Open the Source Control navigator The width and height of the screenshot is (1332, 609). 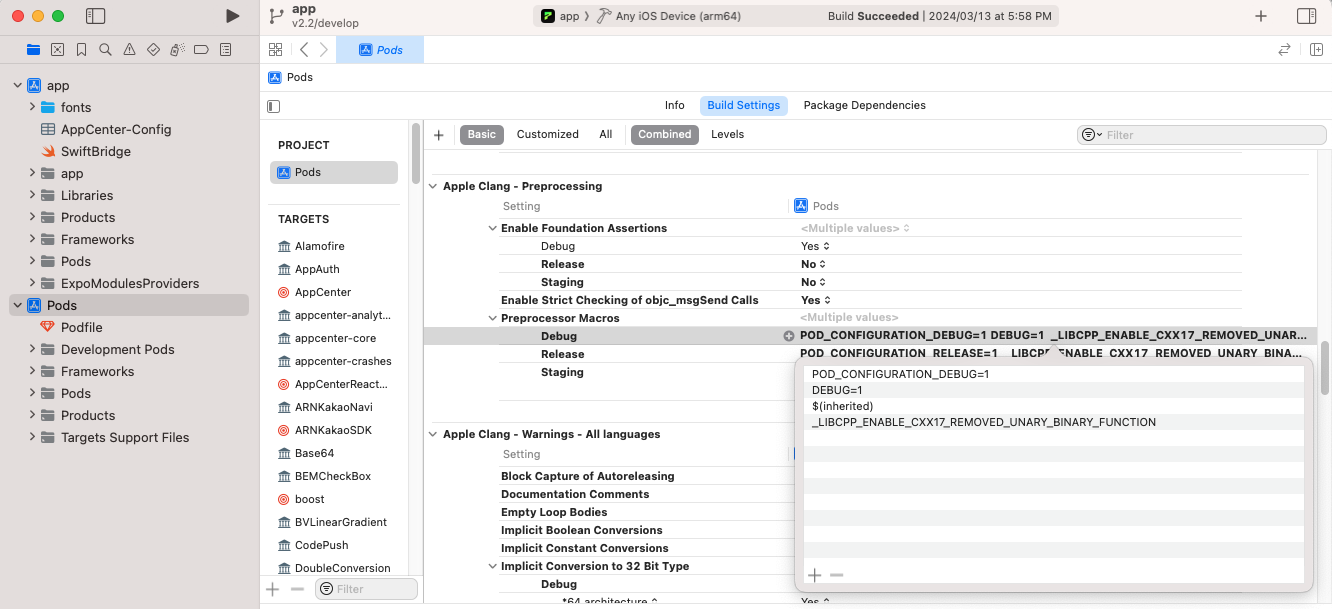pos(57,49)
